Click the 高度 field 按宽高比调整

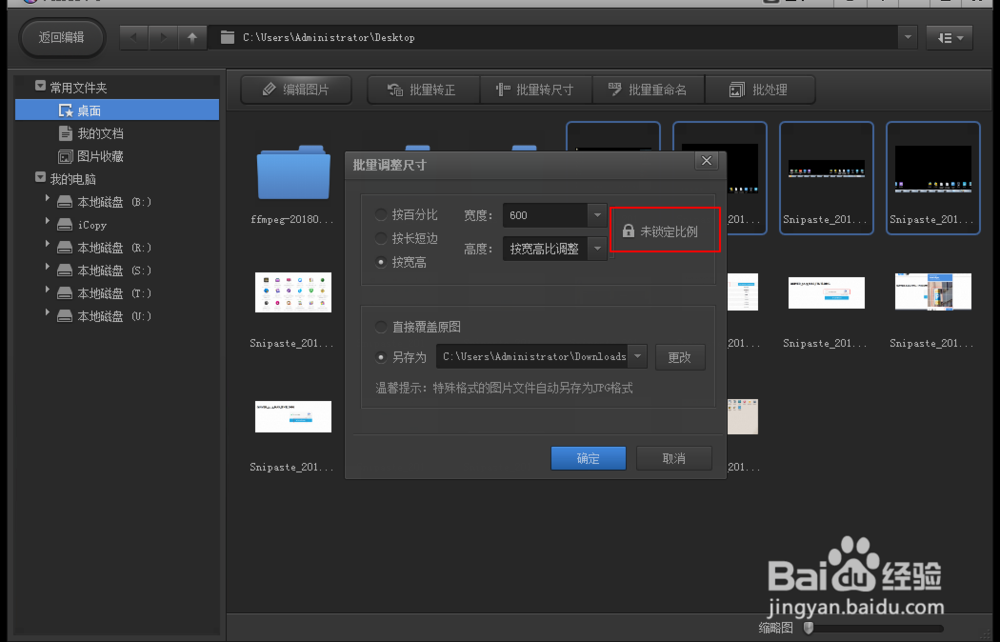coord(545,249)
